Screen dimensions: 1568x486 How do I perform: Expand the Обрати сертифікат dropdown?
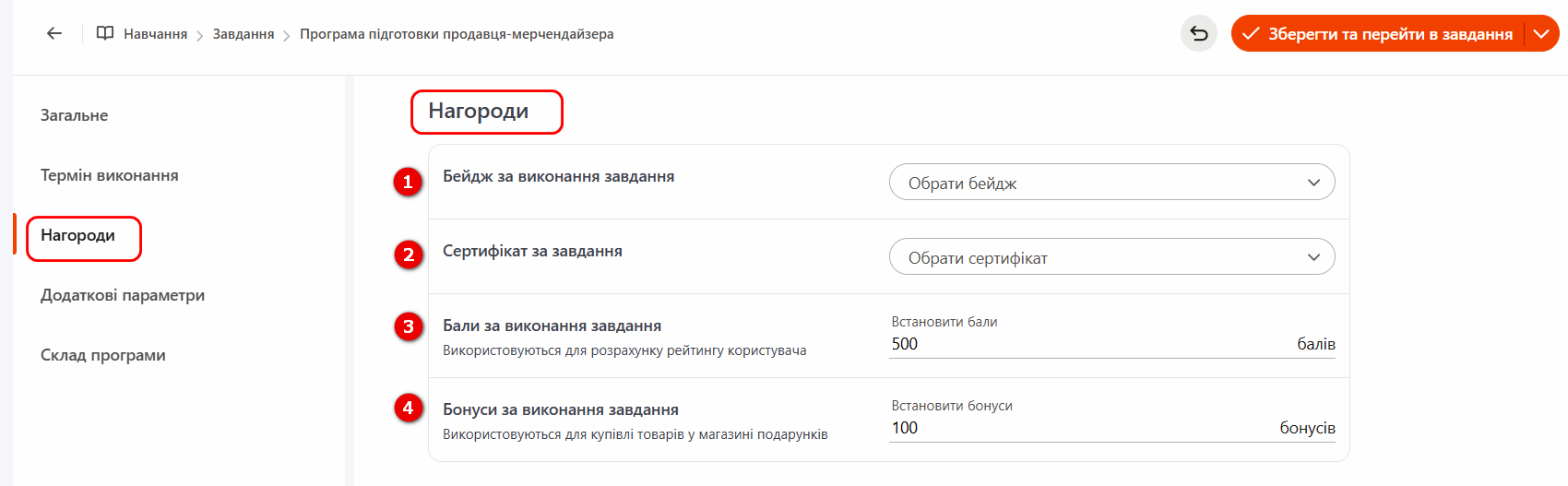[x=1111, y=257]
